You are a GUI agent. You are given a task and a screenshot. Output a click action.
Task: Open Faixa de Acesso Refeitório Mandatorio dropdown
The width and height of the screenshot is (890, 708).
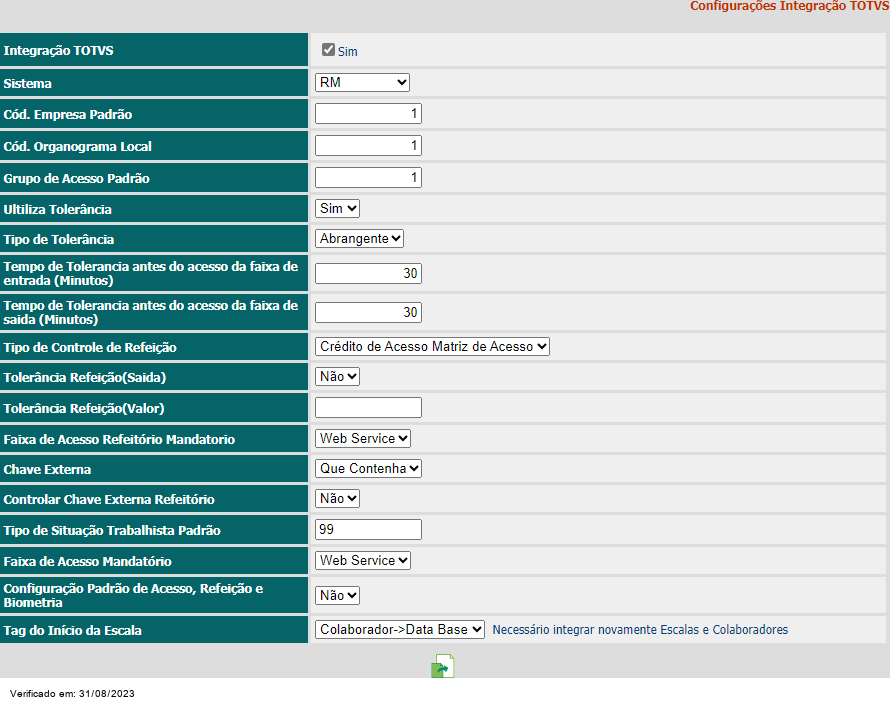point(363,438)
